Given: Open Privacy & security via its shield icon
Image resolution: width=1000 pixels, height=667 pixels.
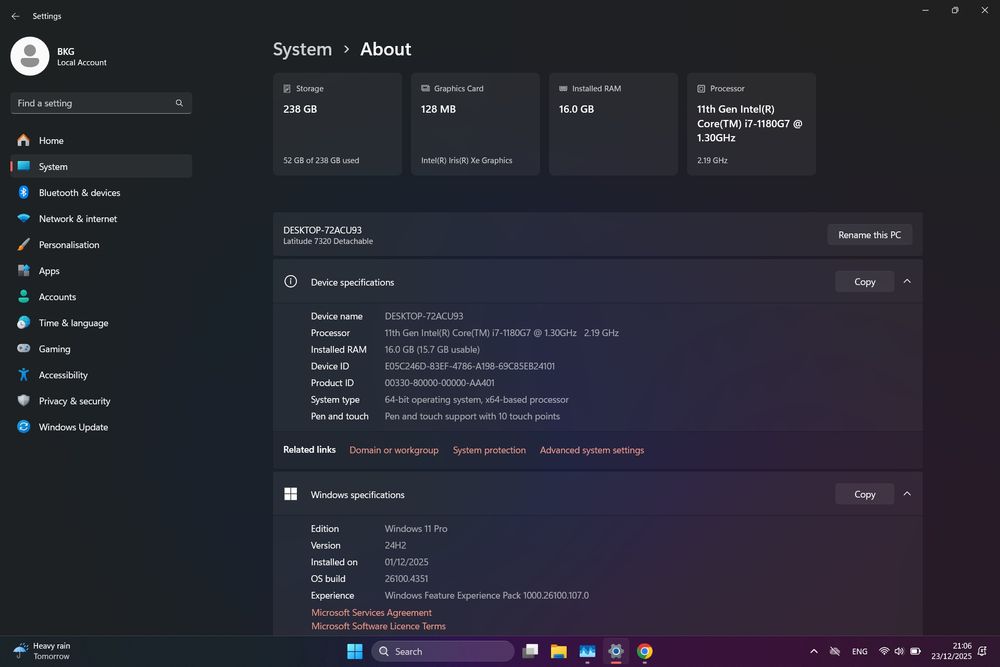Looking at the screenshot, I should point(24,400).
